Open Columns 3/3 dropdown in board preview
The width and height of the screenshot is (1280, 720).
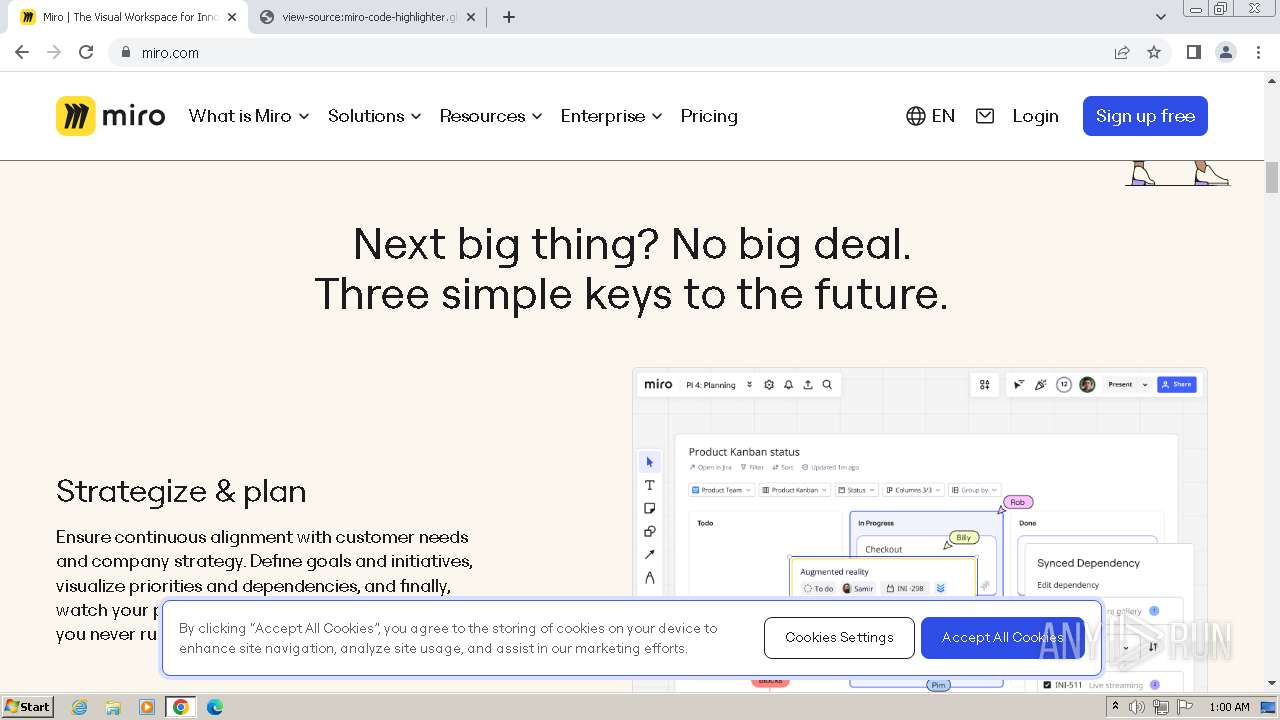click(x=913, y=490)
